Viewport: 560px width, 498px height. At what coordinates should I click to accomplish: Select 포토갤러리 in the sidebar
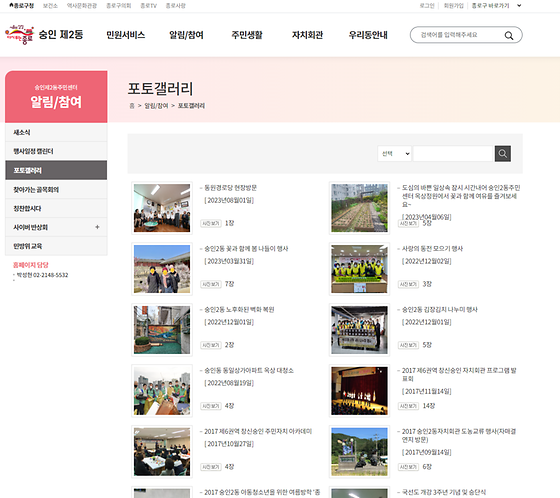[56, 170]
